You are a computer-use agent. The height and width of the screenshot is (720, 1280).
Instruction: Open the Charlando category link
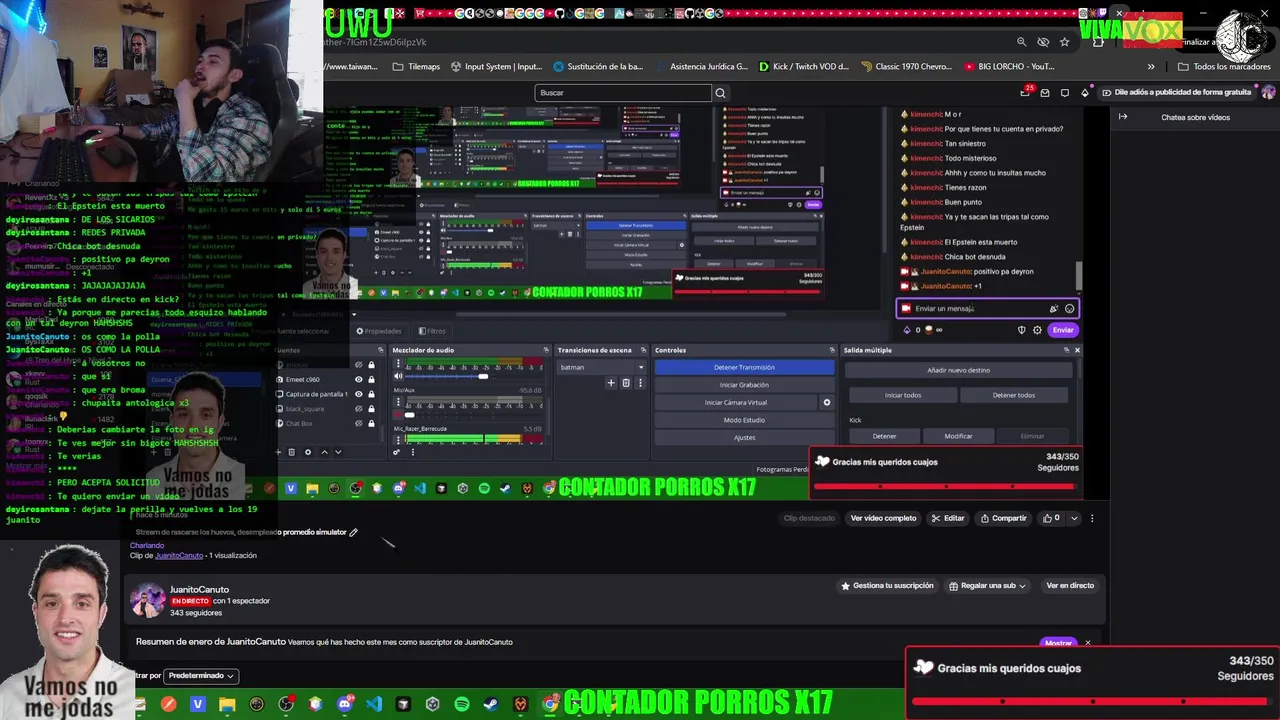click(147, 546)
